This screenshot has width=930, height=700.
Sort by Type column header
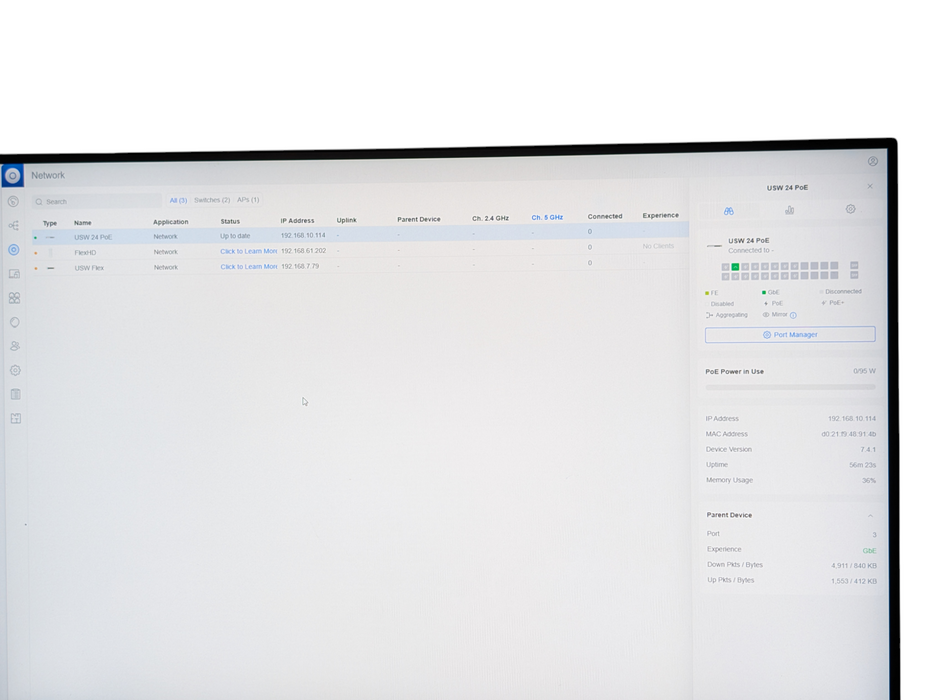point(50,223)
